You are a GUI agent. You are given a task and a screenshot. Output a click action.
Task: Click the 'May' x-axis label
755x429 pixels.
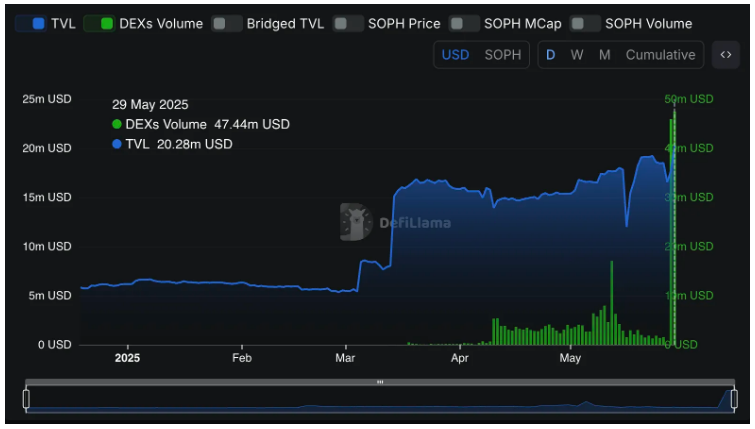pos(570,358)
